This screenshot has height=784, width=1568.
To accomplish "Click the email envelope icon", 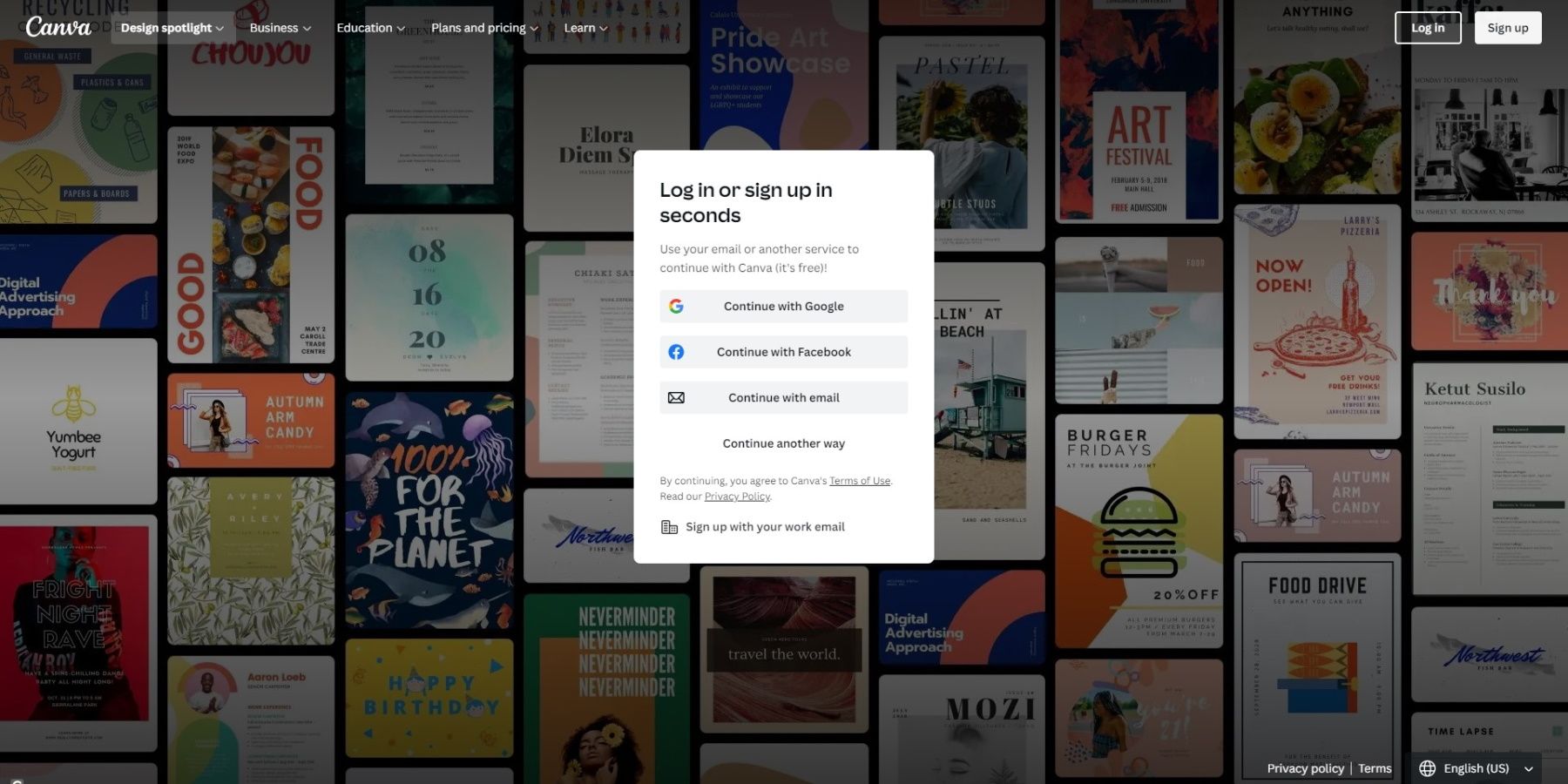I will [676, 398].
